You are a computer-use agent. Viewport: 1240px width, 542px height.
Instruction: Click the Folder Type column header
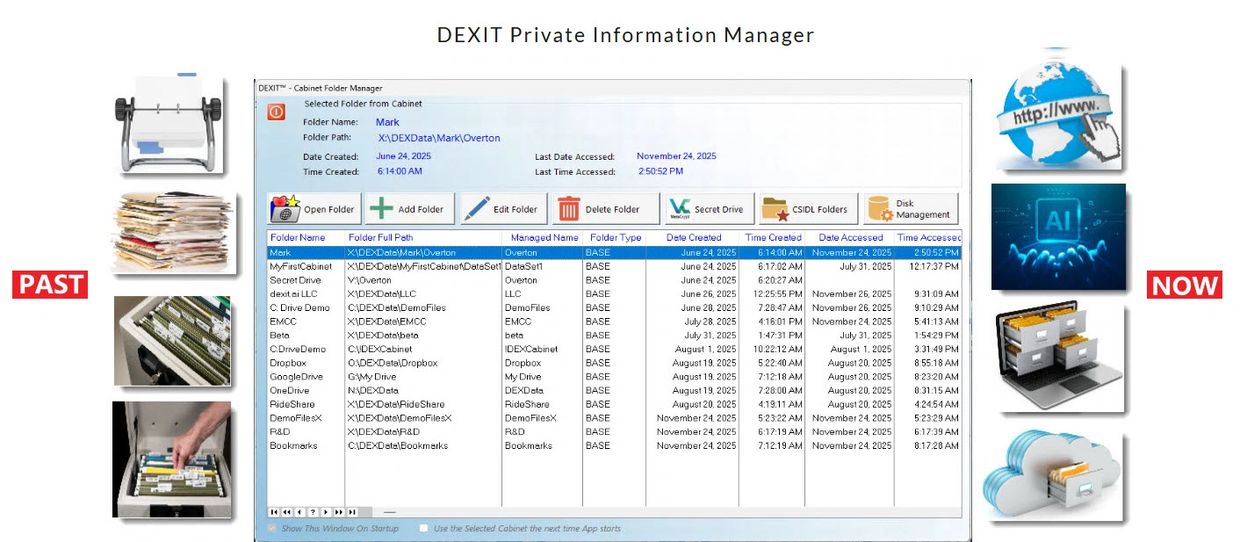click(615, 238)
